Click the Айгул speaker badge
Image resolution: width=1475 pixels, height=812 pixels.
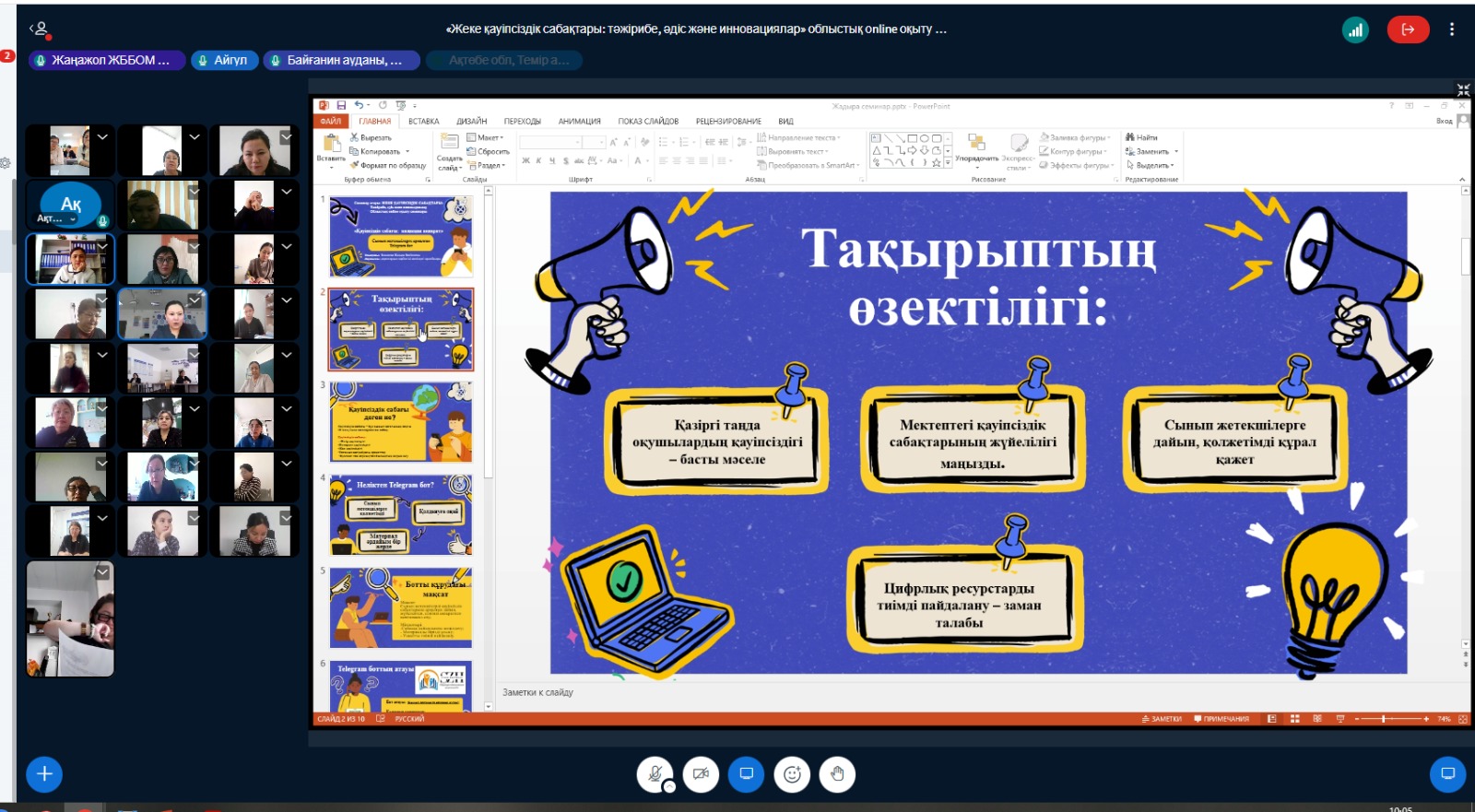pyautogui.click(x=222, y=60)
